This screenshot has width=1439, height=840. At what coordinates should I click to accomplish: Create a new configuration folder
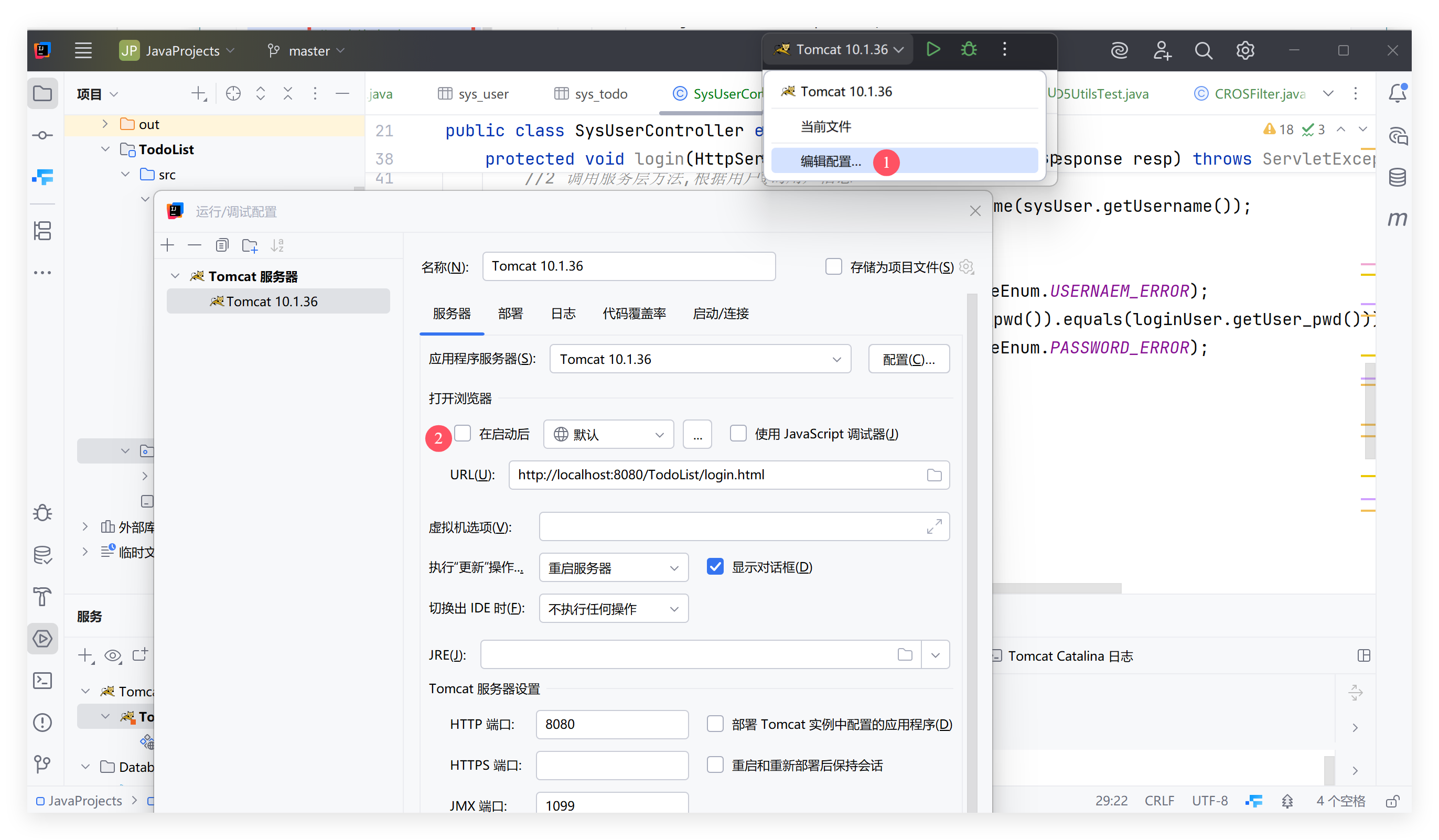click(250, 245)
